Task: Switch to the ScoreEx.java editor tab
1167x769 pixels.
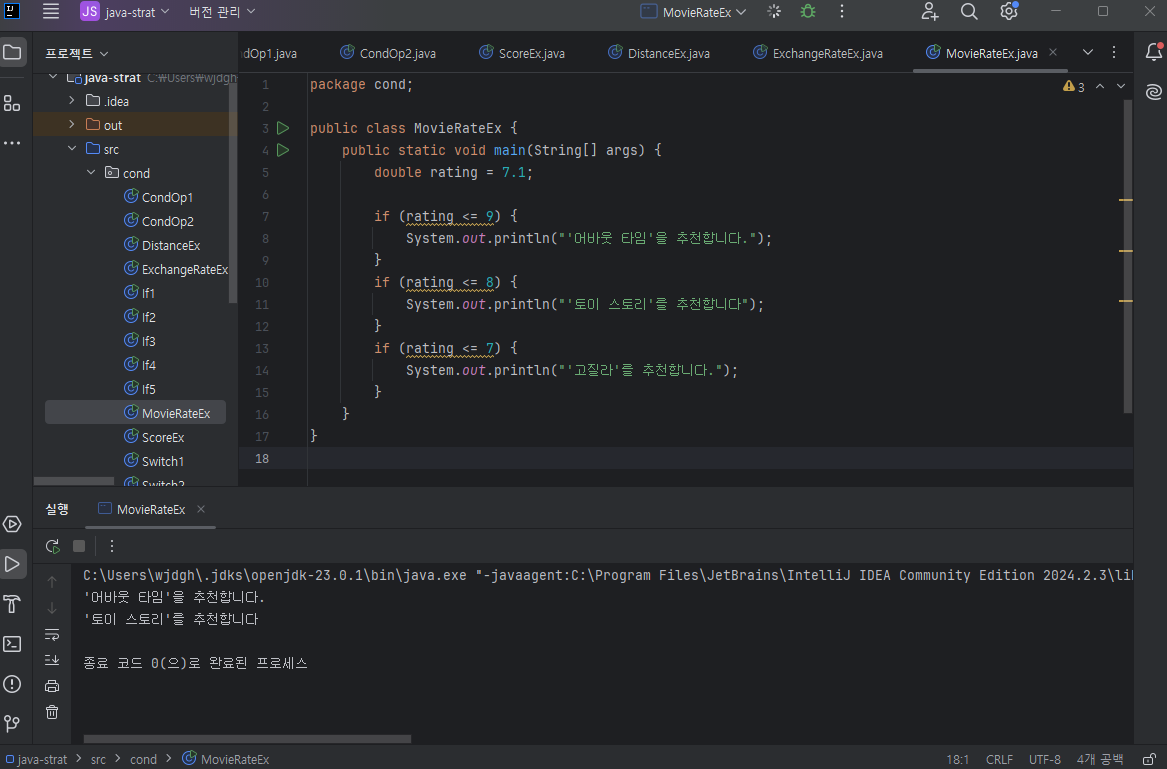Action: 531,53
